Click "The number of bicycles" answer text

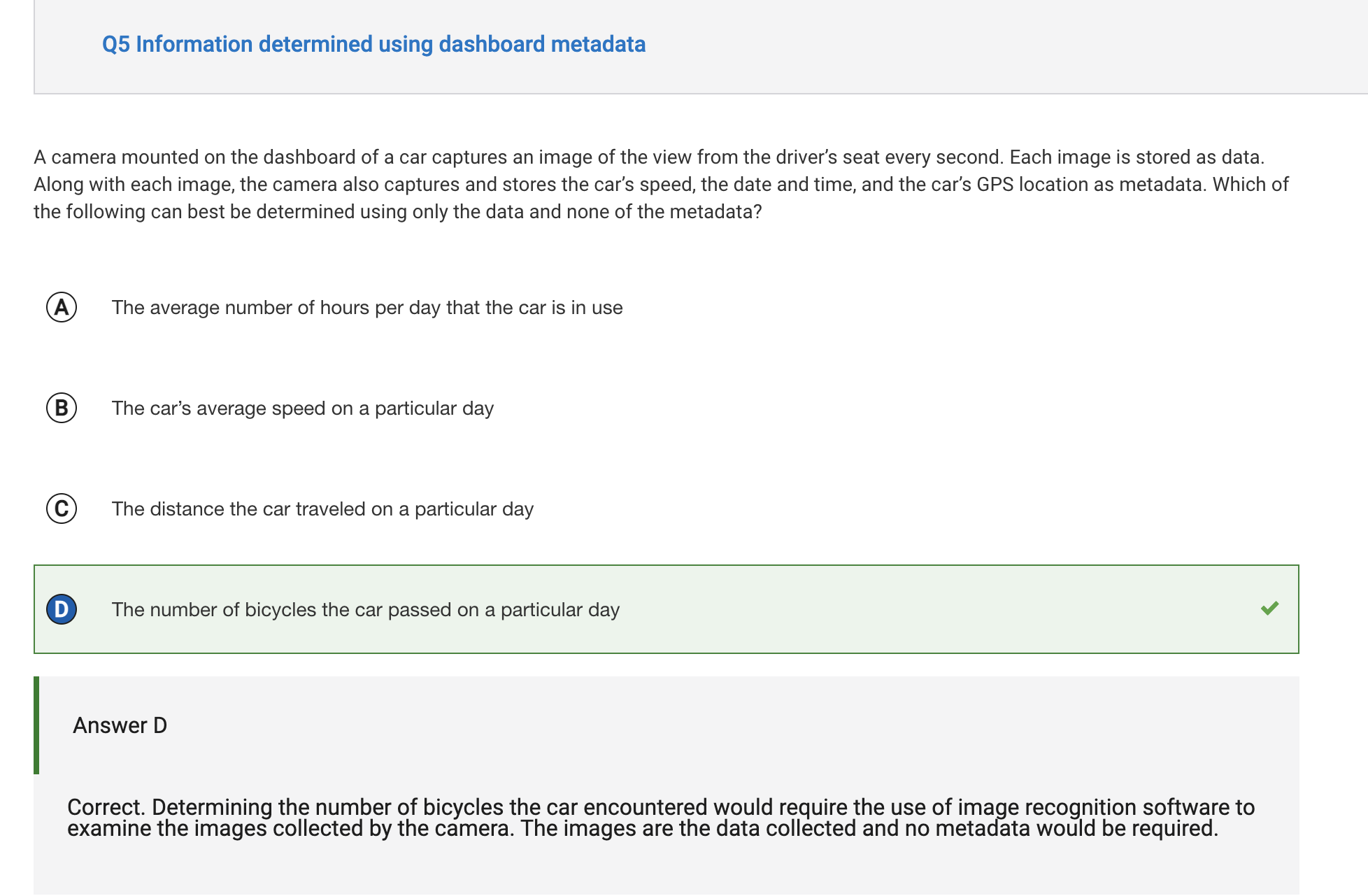[366, 610]
